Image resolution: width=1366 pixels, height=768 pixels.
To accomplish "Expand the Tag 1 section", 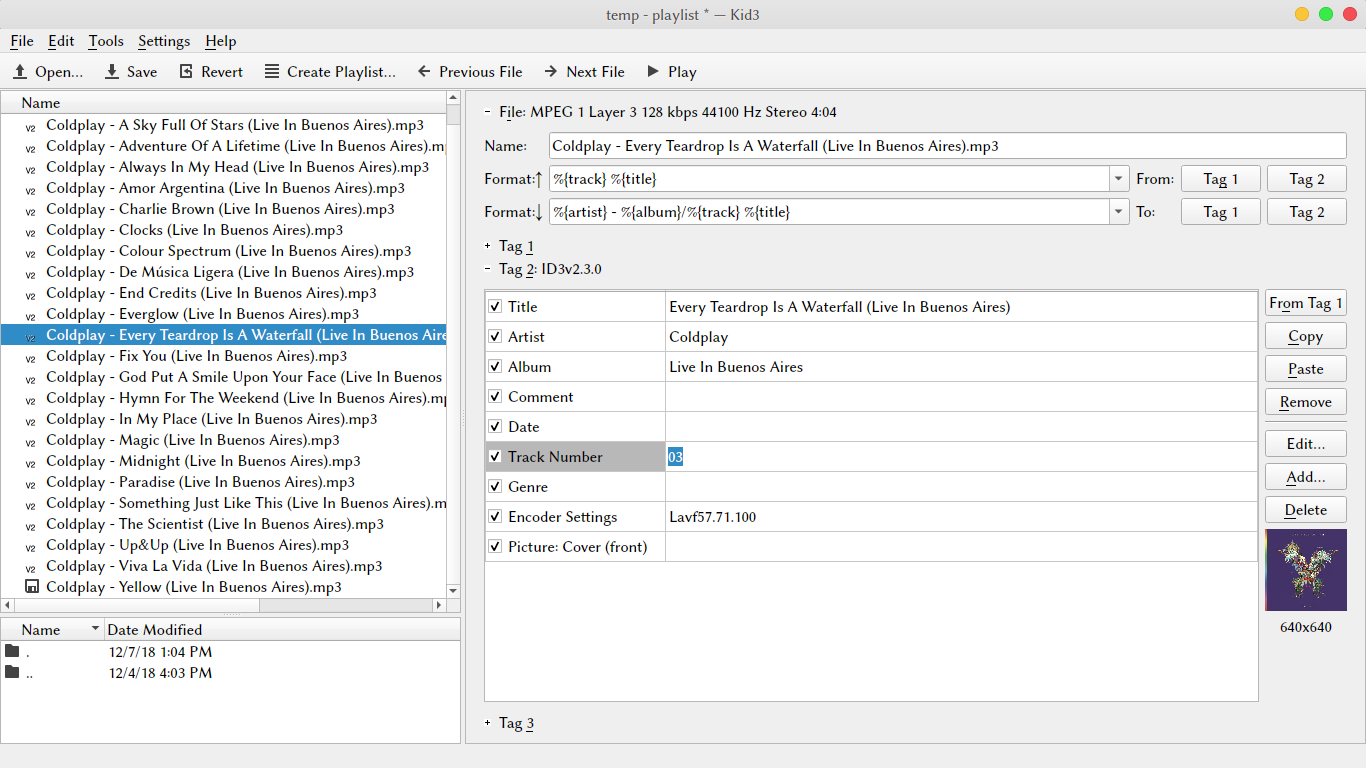I will click(x=487, y=246).
